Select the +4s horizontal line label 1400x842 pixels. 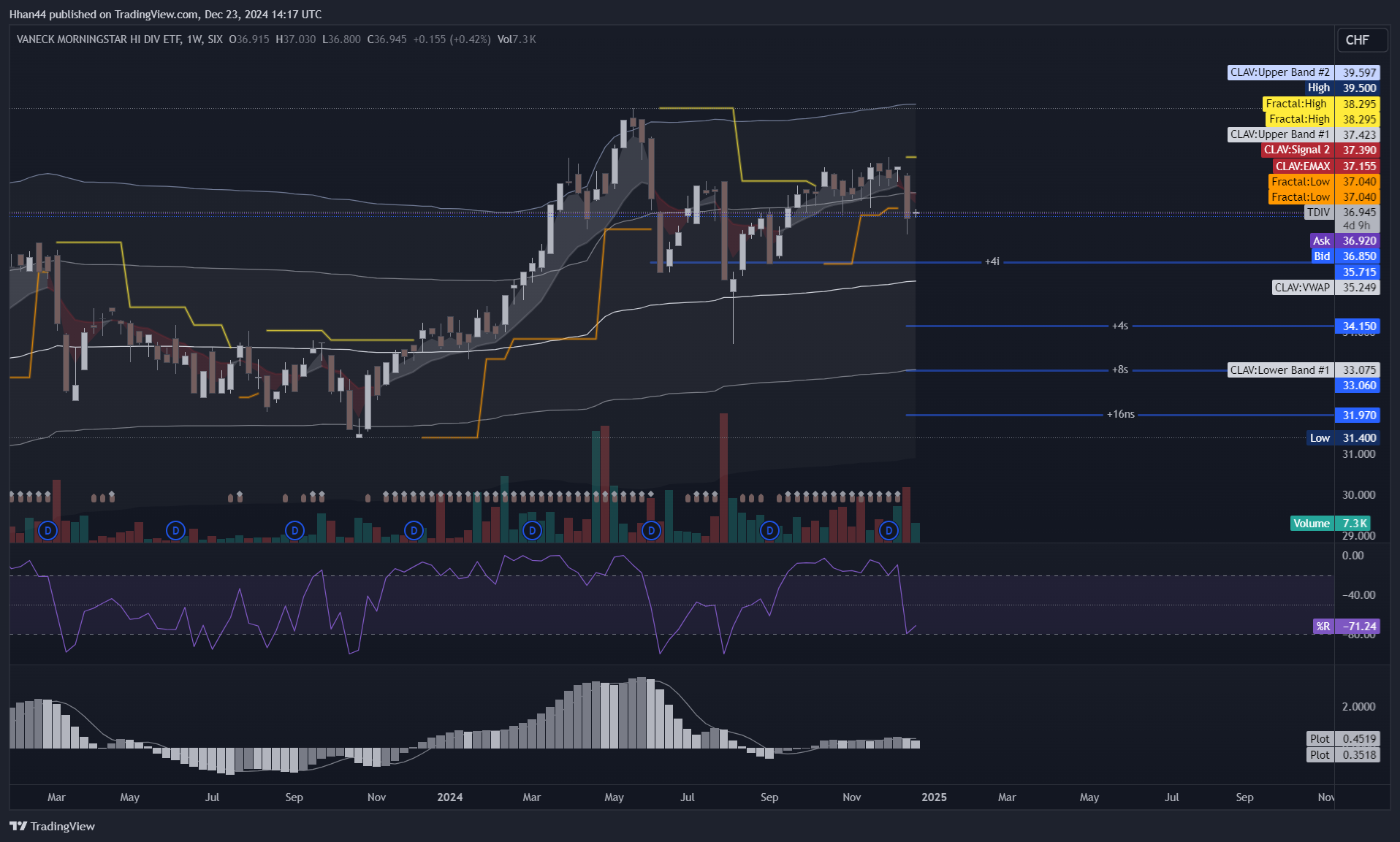click(x=1120, y=326)
